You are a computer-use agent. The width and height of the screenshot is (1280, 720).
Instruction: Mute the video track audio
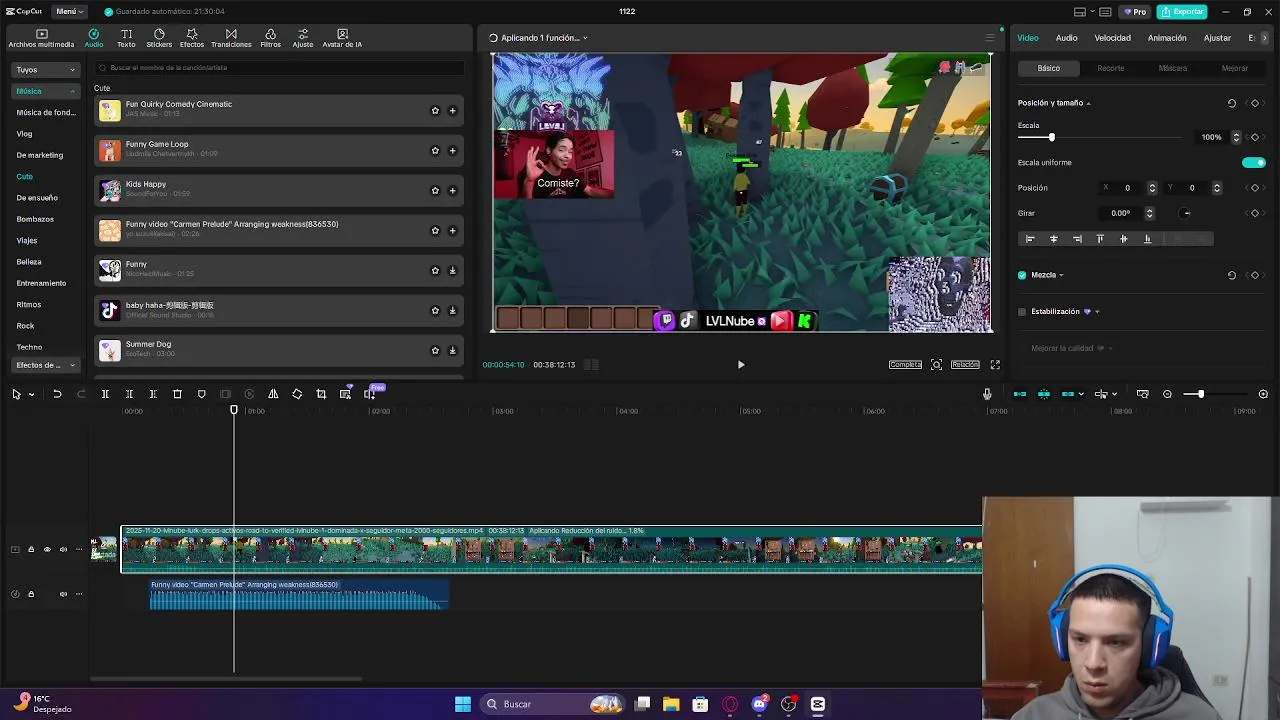point(63,550)
